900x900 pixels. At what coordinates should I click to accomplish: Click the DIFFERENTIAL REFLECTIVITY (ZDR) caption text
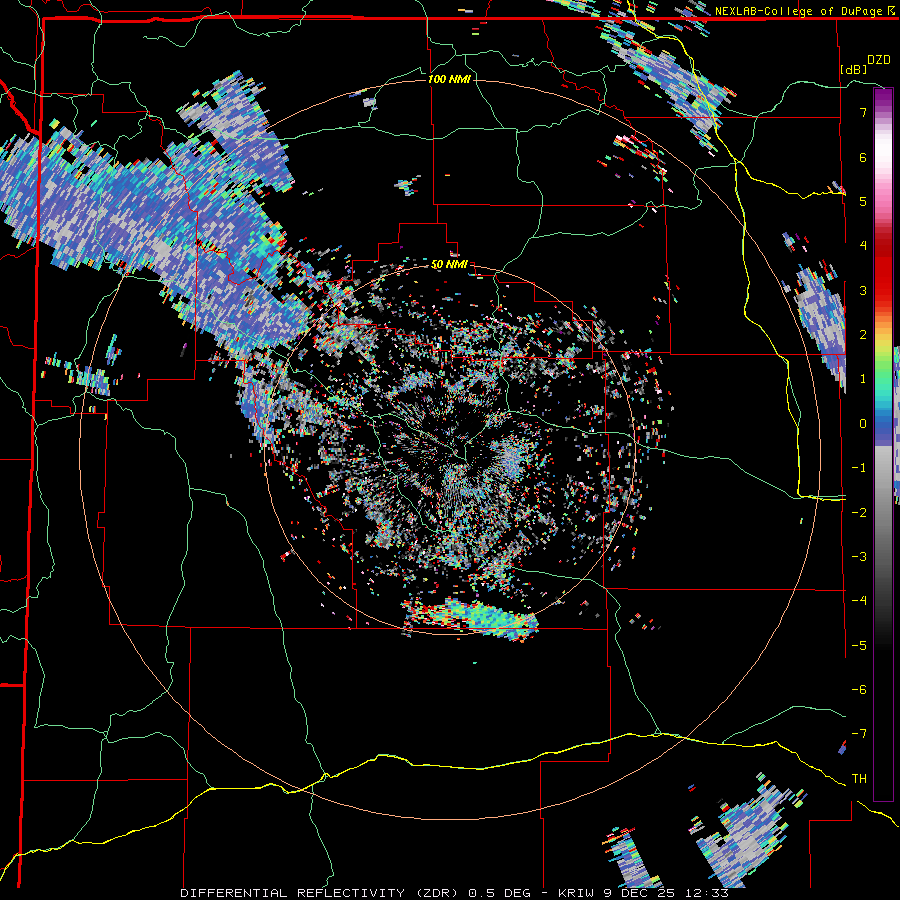(321, 893)
